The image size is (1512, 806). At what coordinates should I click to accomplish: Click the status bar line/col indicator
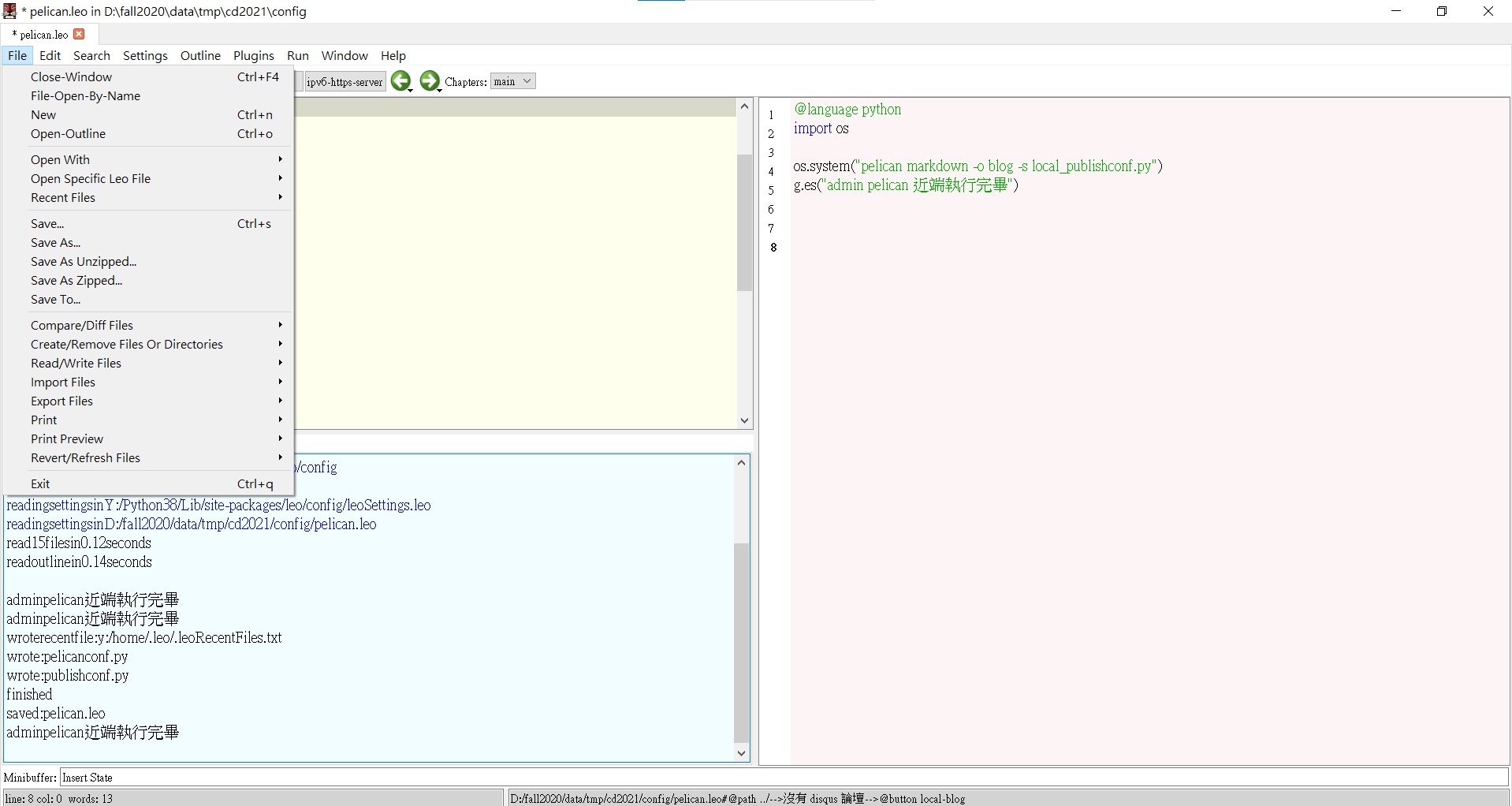point(252,798)
